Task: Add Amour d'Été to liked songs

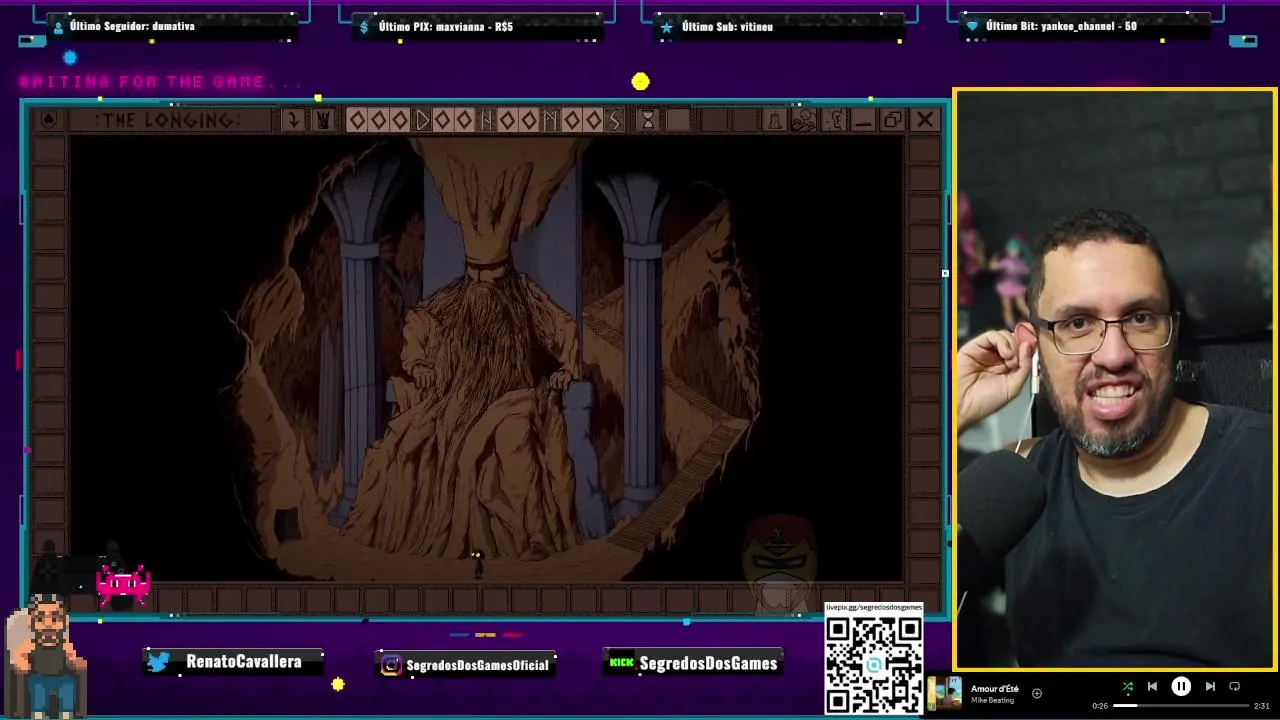Action: [1037, 693]
